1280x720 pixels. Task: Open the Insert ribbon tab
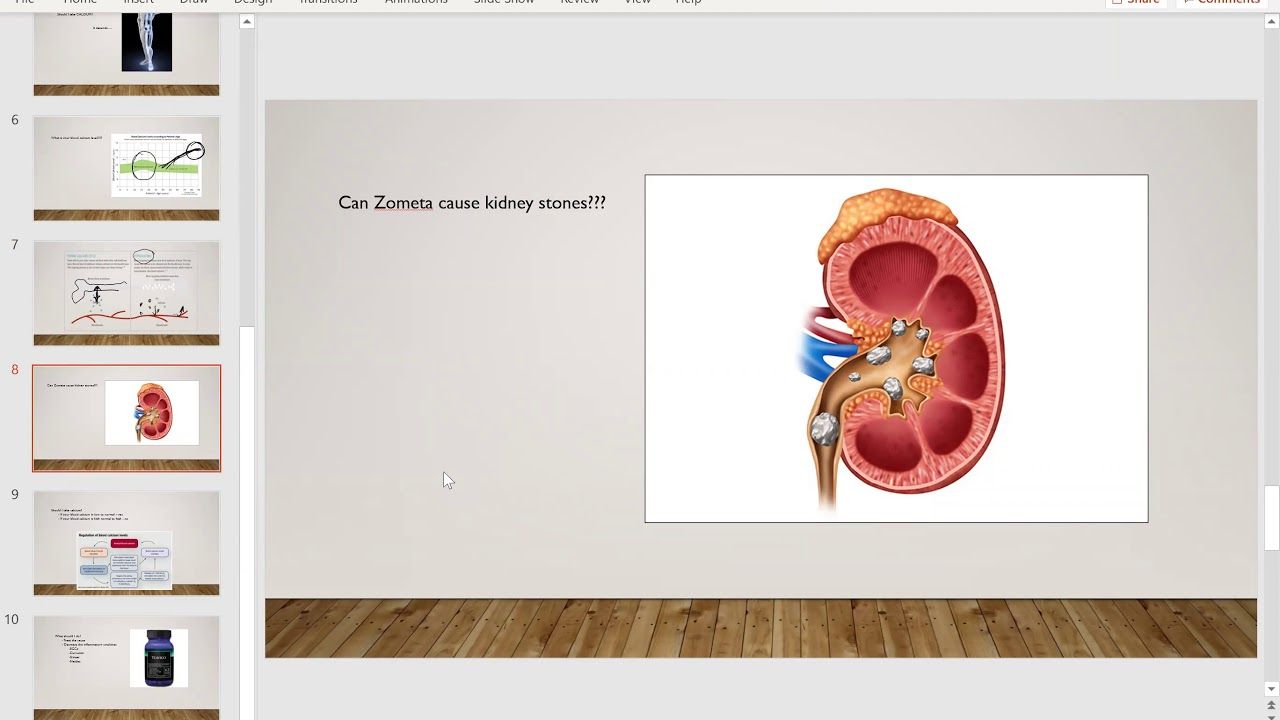coord(138,2)
